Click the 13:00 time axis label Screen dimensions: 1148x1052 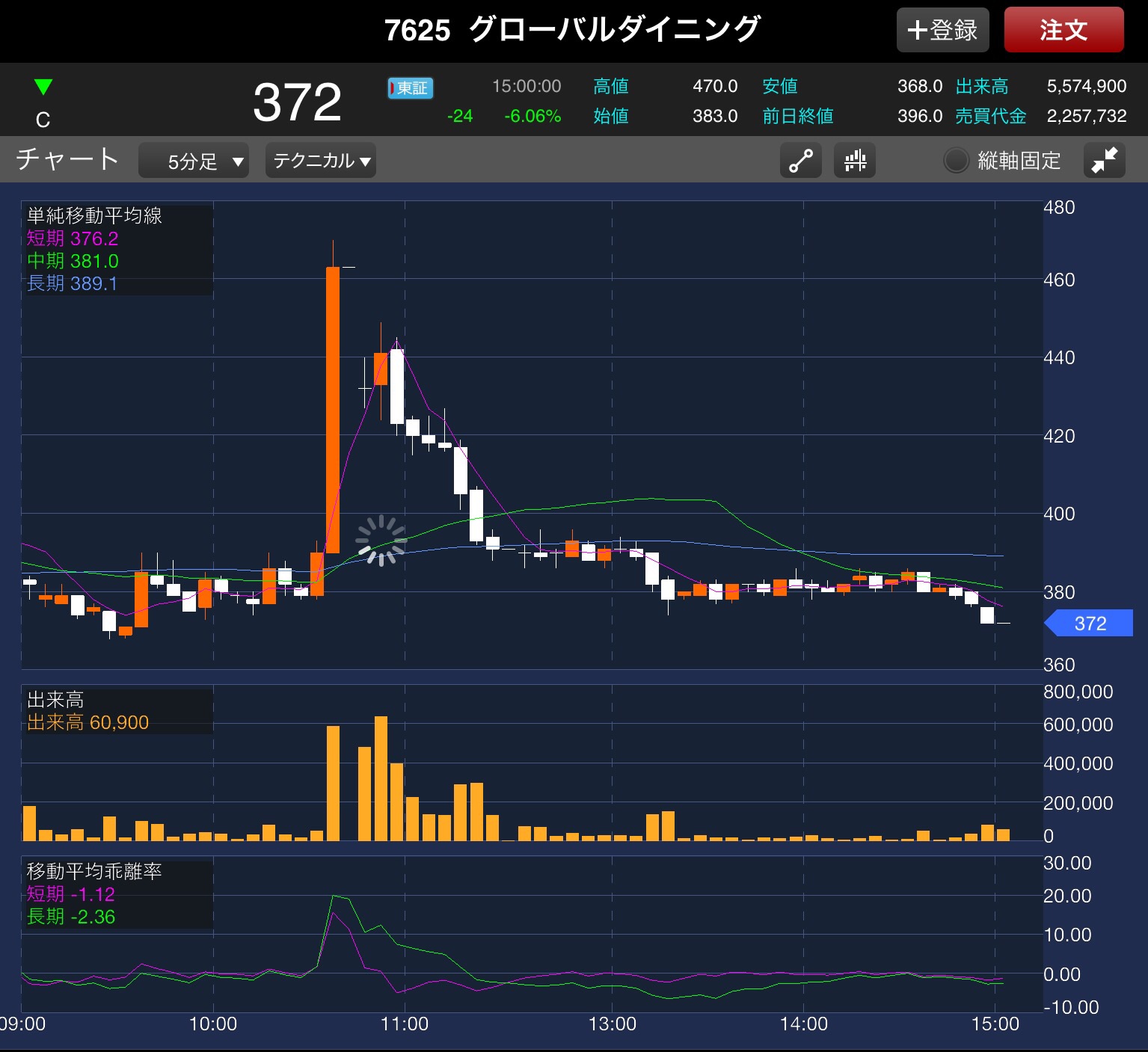[x=613, y=1024]
